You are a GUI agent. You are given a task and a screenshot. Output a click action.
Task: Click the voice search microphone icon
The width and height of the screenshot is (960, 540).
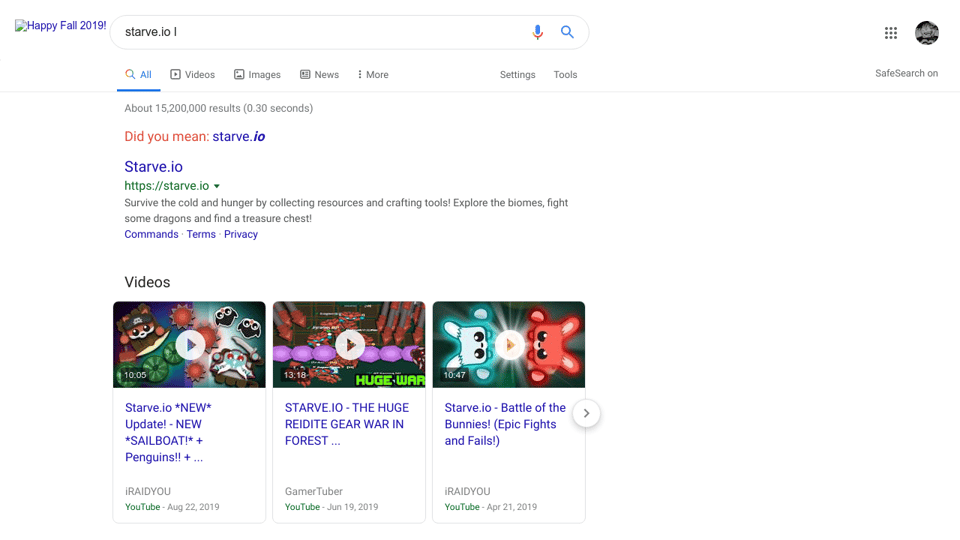tap(537, 32)
